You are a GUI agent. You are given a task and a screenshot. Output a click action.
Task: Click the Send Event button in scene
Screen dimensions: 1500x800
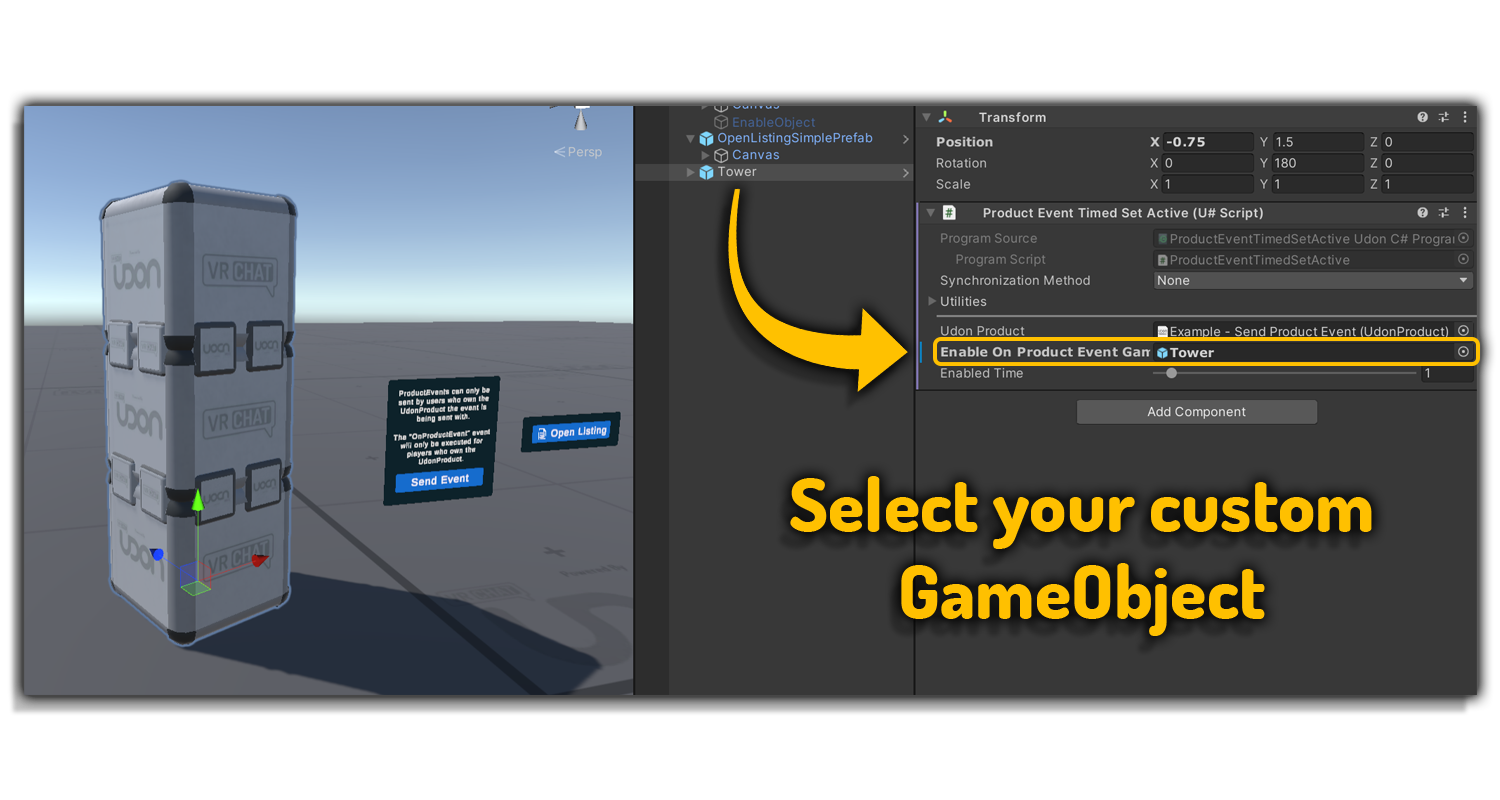[x=440, y=481]
